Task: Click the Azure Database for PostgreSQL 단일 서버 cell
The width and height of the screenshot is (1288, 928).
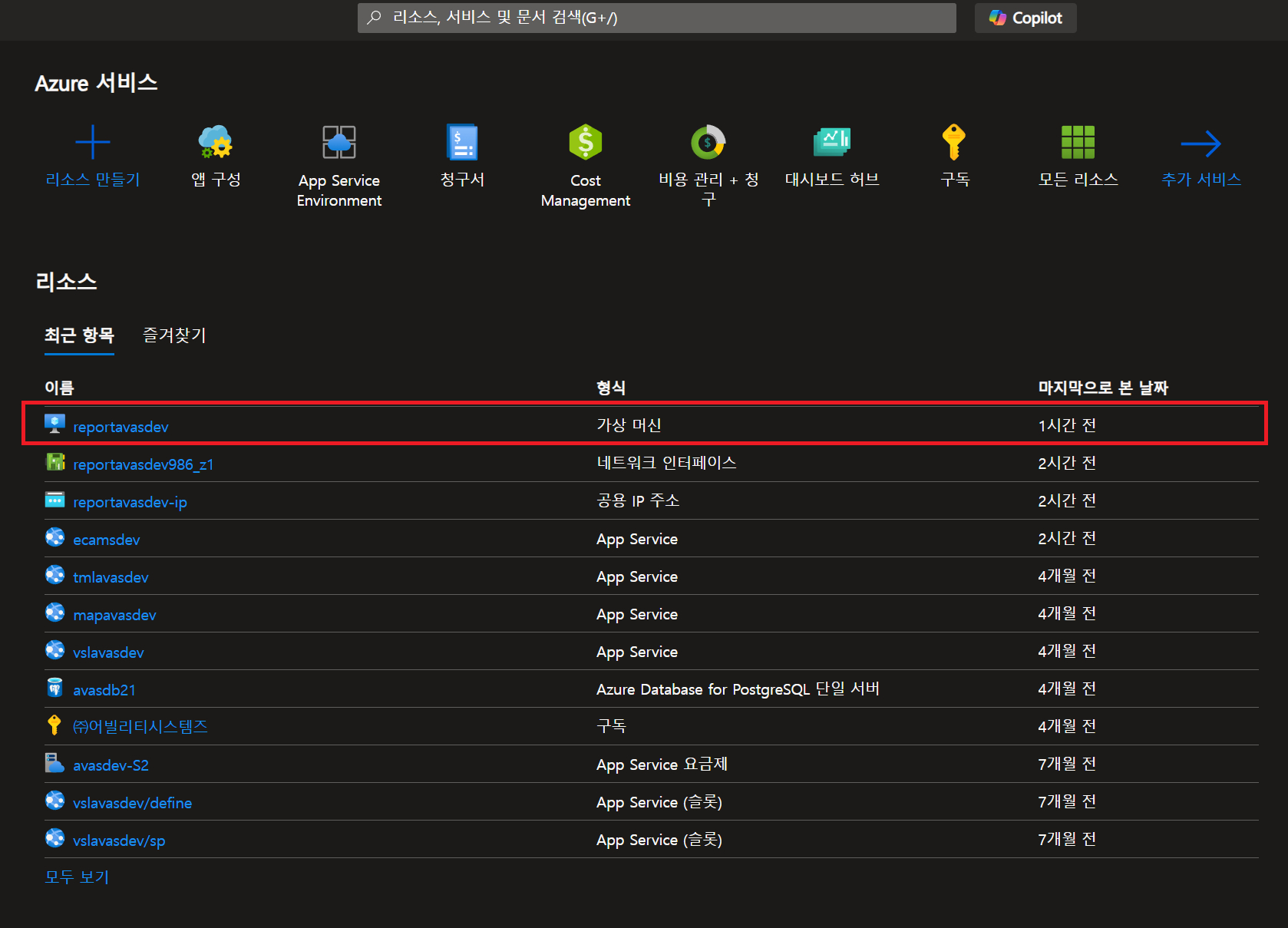Action: [x=738, y=689]
